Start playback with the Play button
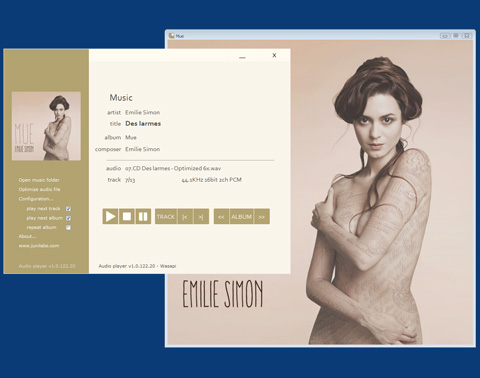This screenshot has height=378, width=480. (110, 217)
